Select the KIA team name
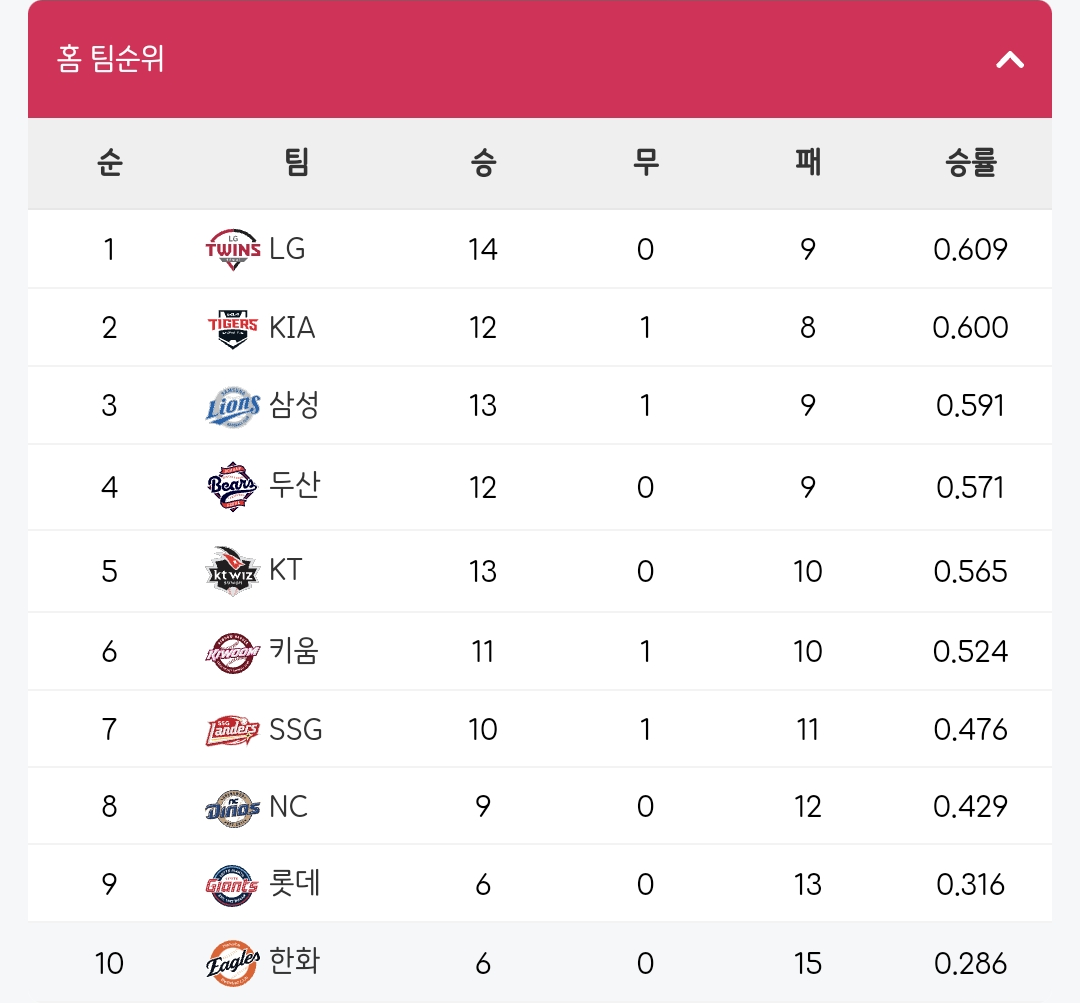The image size is (1080, 1003). tap(292, 327)
